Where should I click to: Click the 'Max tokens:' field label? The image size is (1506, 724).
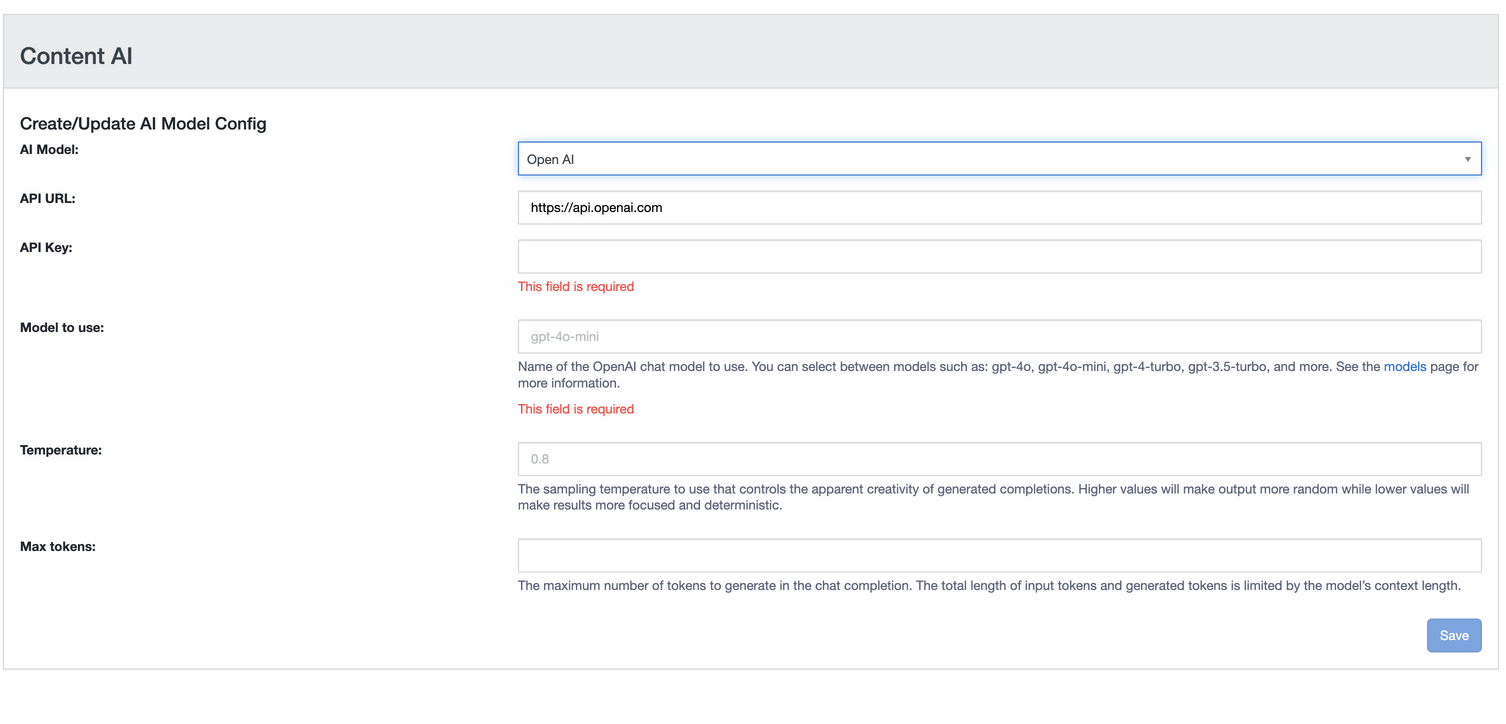pyautogui.click(x=58, y=546)
